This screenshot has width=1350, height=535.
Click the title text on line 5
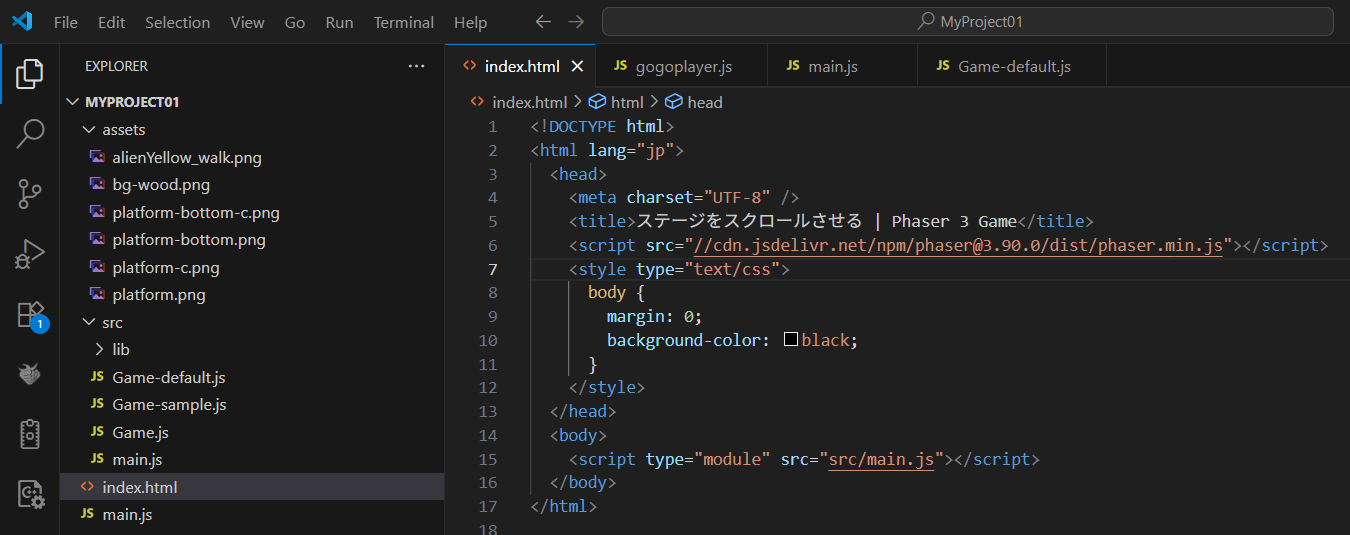coord(826,221)
